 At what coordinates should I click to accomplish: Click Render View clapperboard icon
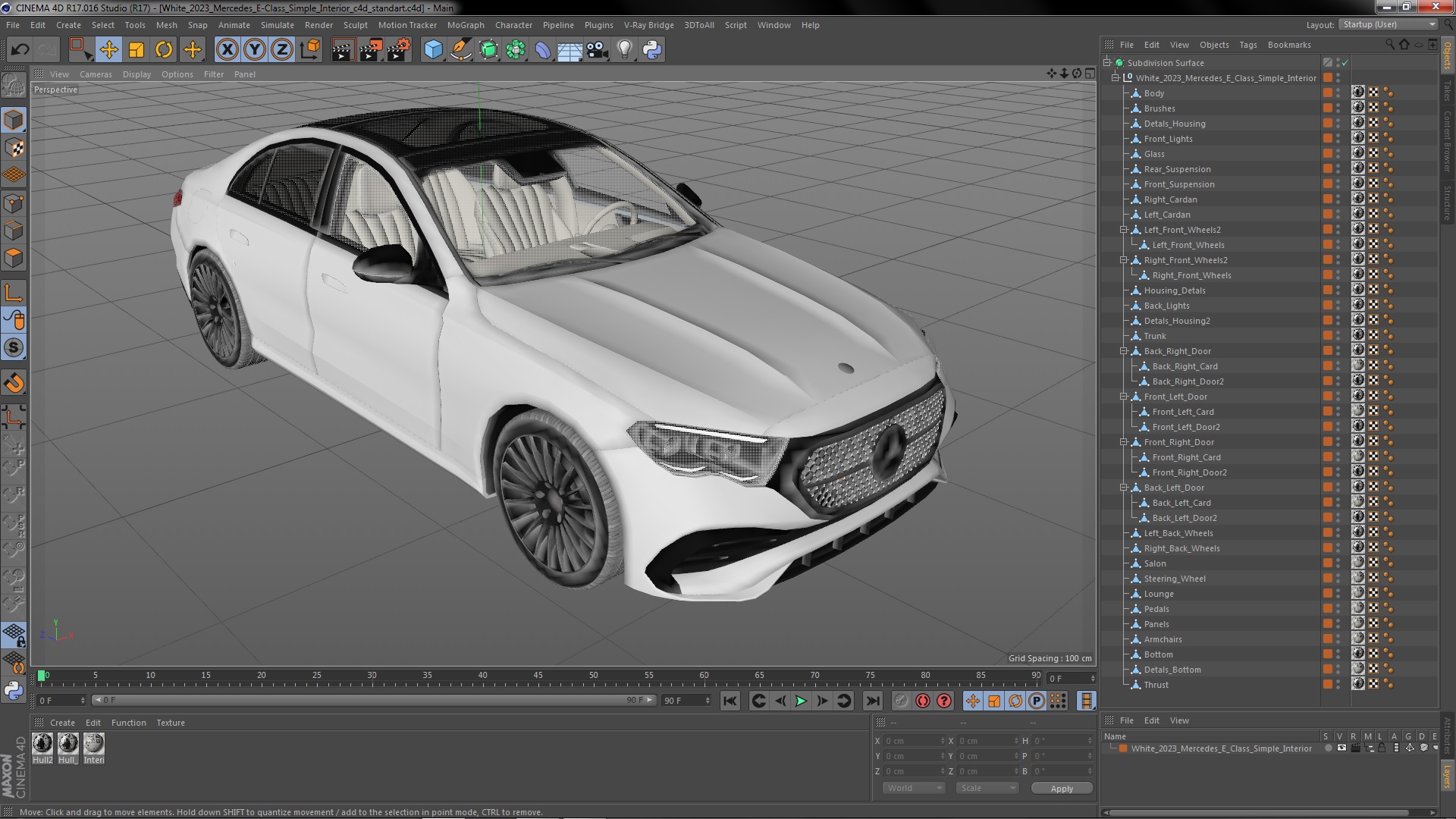click(x=343, y=50)
